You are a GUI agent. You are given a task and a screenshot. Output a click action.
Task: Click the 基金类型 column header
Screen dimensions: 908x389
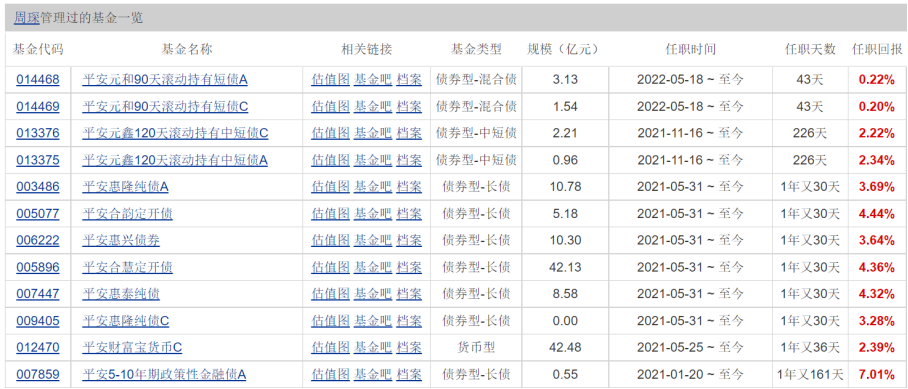point(476,50)
